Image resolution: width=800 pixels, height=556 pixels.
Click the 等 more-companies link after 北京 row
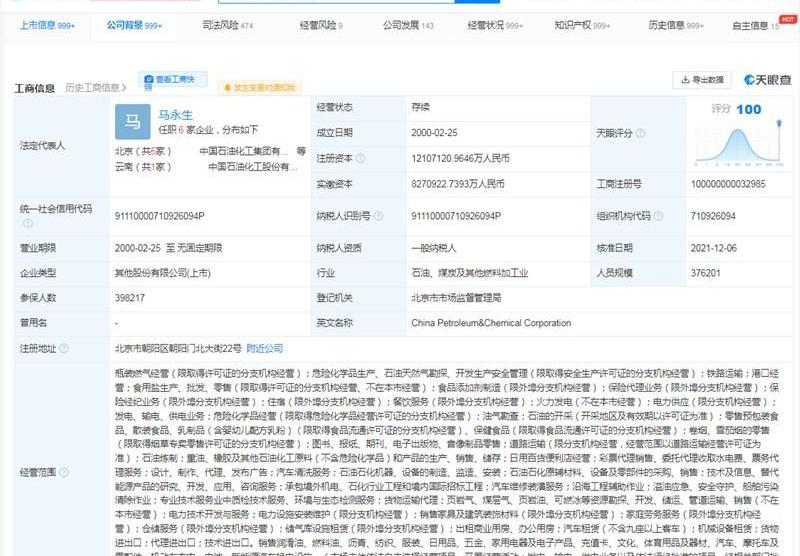[x=301, y=151]
